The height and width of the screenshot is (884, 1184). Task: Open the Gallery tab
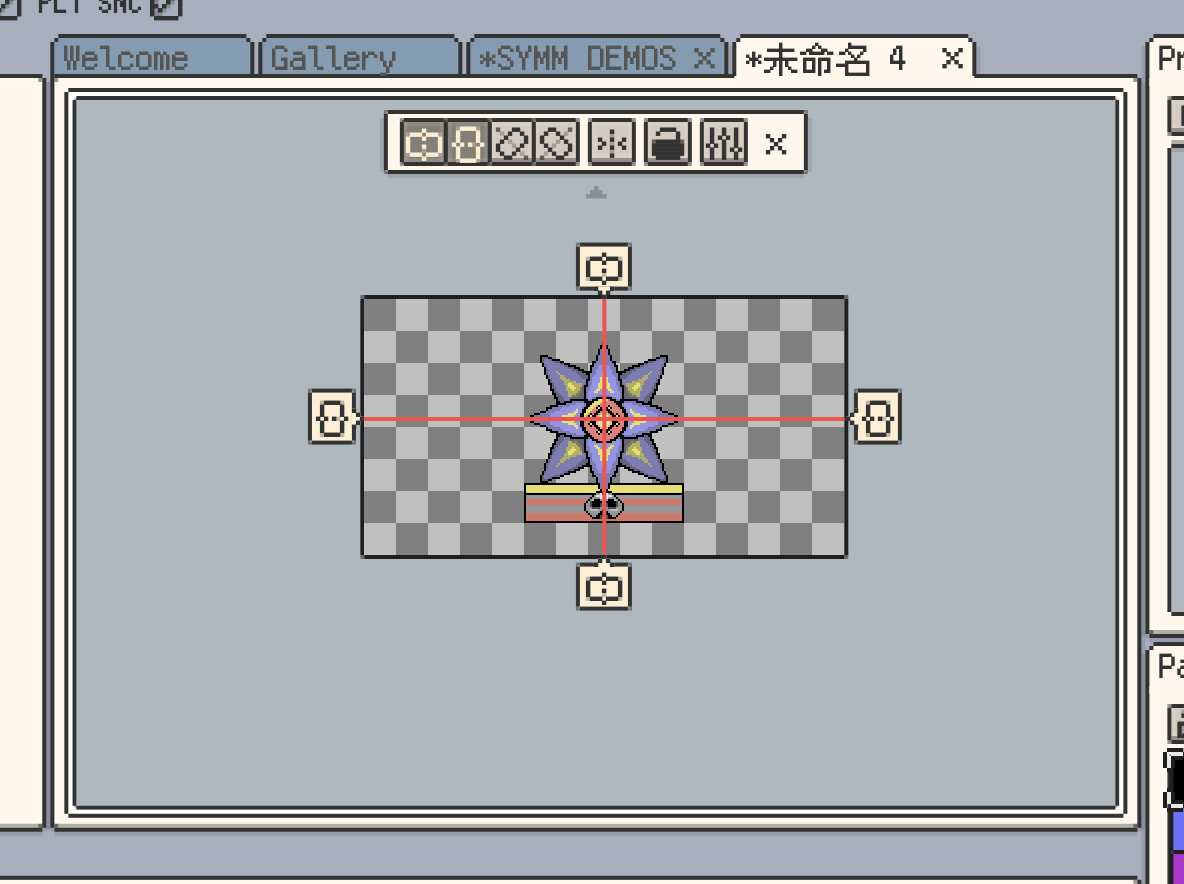click(x=358, y=58)
